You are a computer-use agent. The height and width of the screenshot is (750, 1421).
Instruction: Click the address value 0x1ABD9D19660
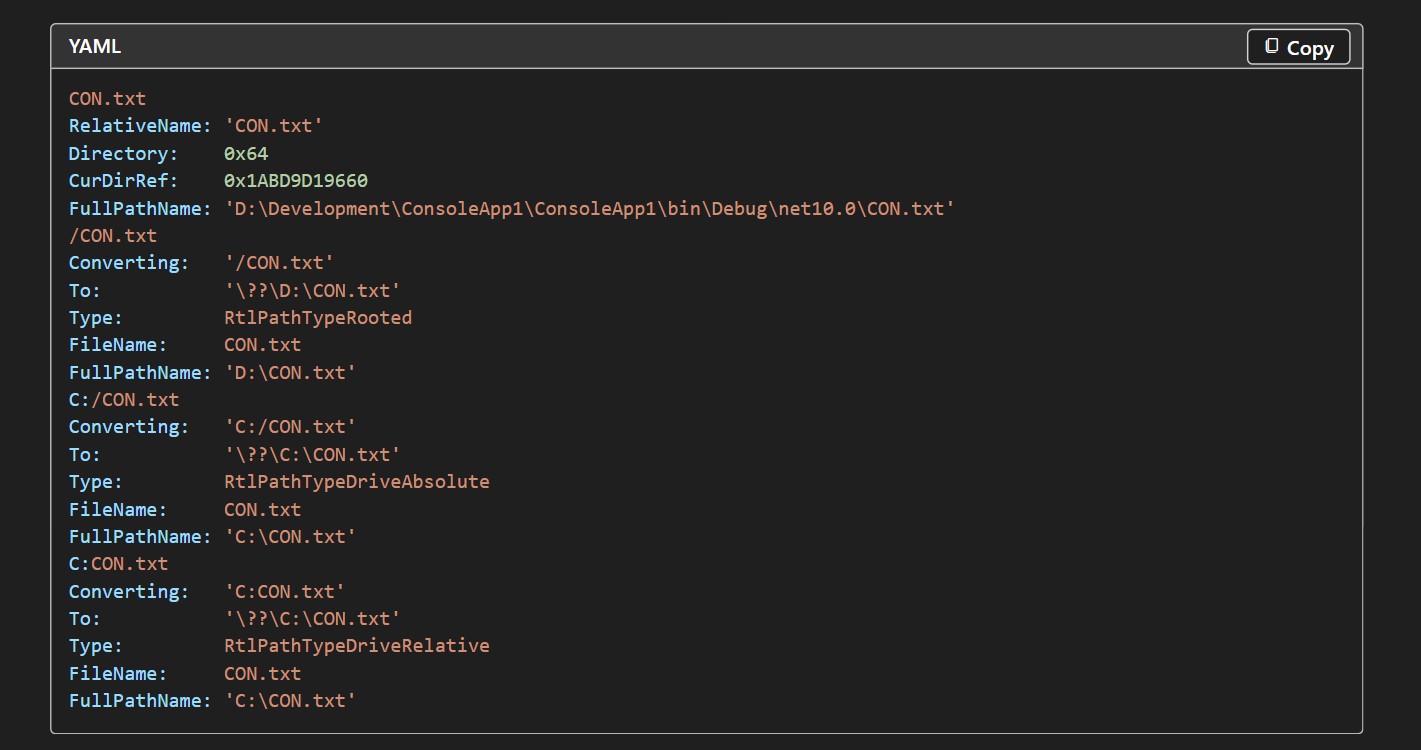click(296, 181)
